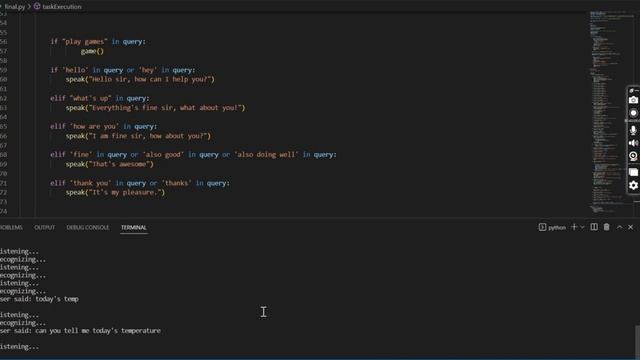The width and height of the screenshot is (640, 360).
Task: Click taskExecution in the breadcrumb
Action: pyautogui.click(x=62, y=7)
